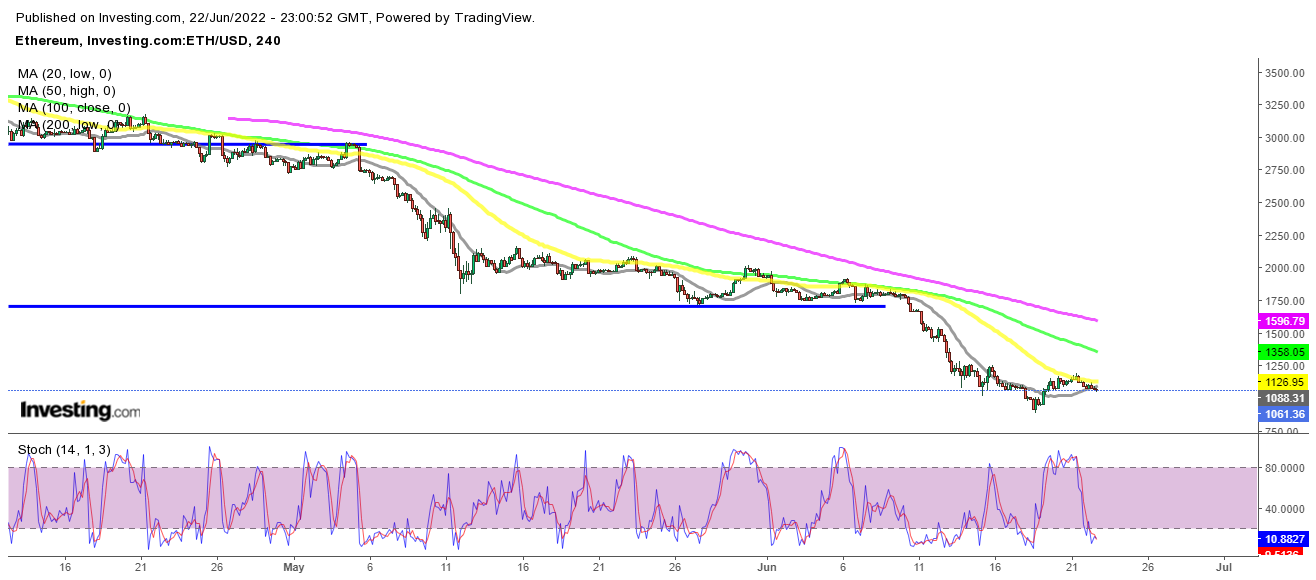Click the gray 1088.31 current price tag

coord(1284,398)
